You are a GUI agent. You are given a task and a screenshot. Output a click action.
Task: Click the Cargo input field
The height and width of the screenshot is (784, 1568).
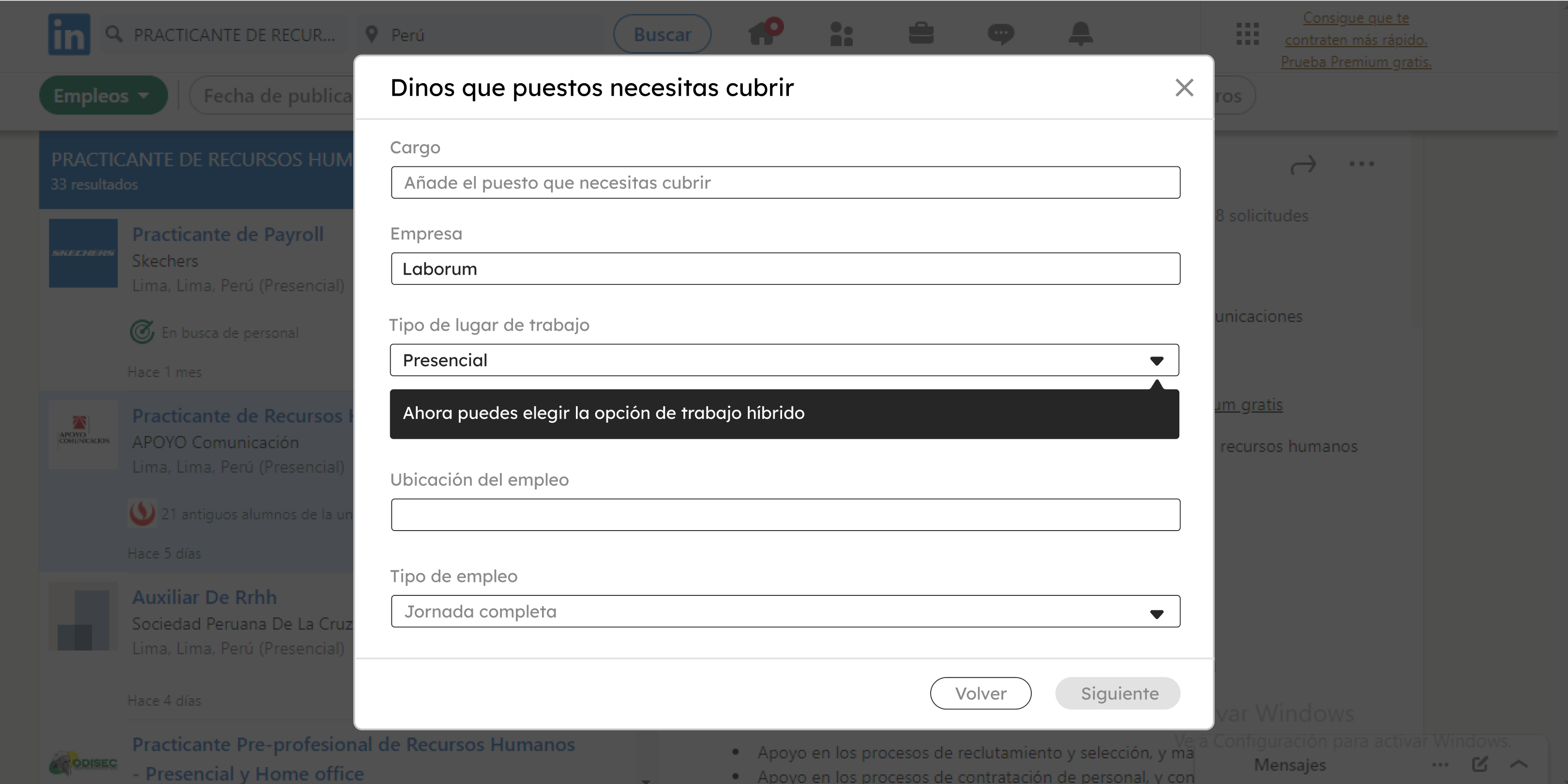coord(785,182)
